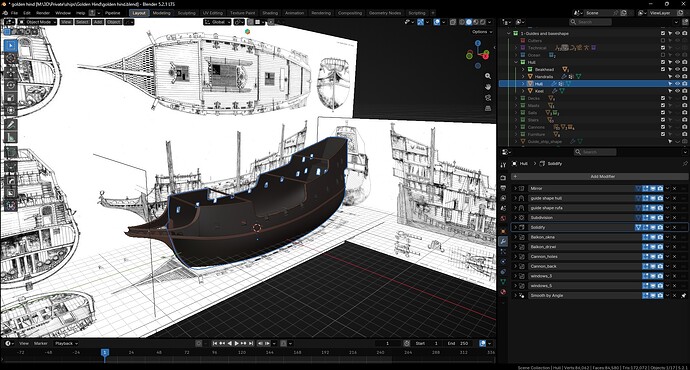Click the pin icon on Smooth by Angle
690x370 pixels.
[683, 296]
